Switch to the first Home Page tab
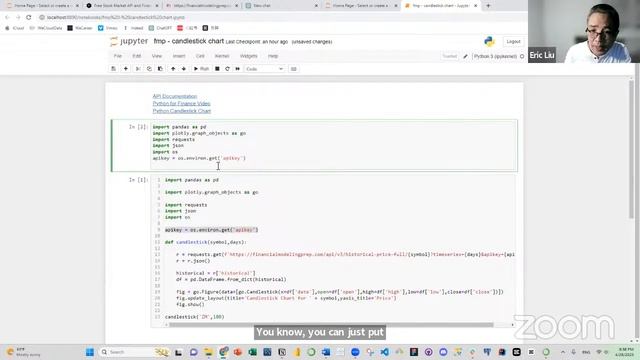The height and width of the screenshot is (360, 640). click(x=42, y=6)
